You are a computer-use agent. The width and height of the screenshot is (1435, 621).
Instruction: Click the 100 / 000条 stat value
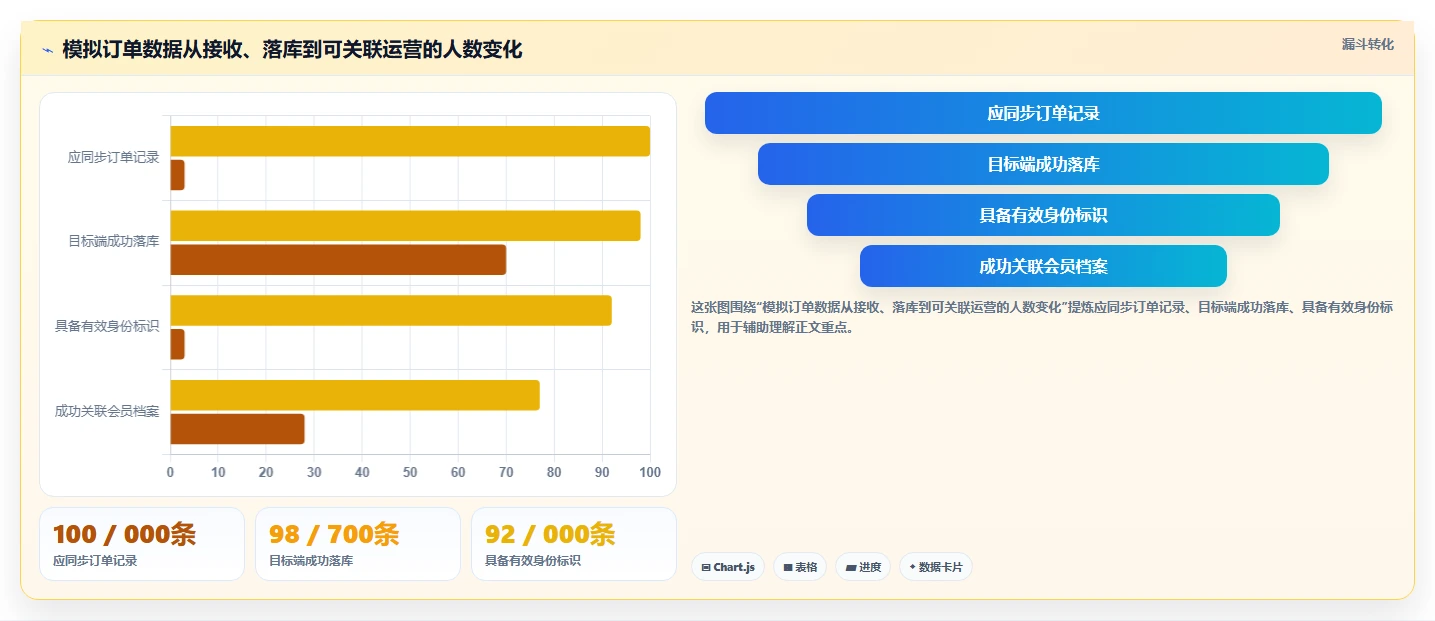click(x=124, y=534)
